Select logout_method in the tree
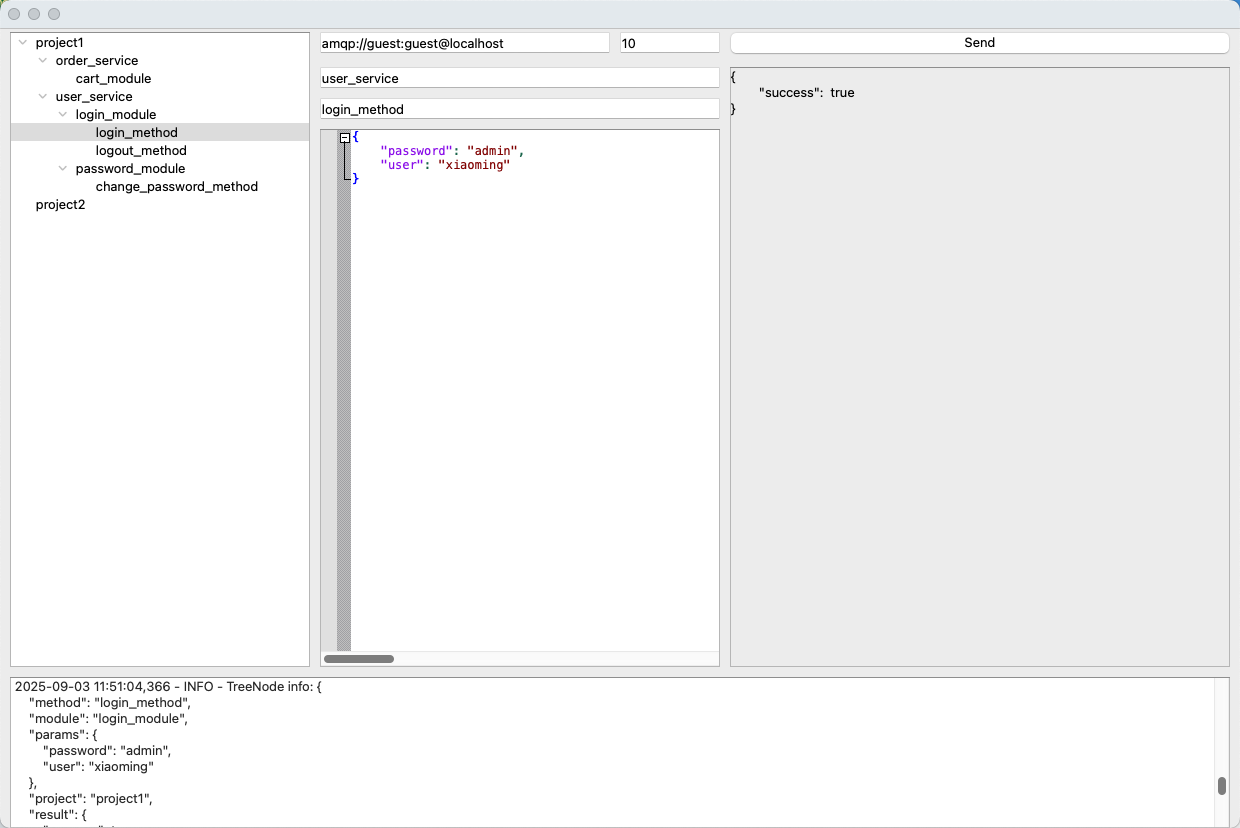Screen dimensions: 1240x828 (141, 151)
